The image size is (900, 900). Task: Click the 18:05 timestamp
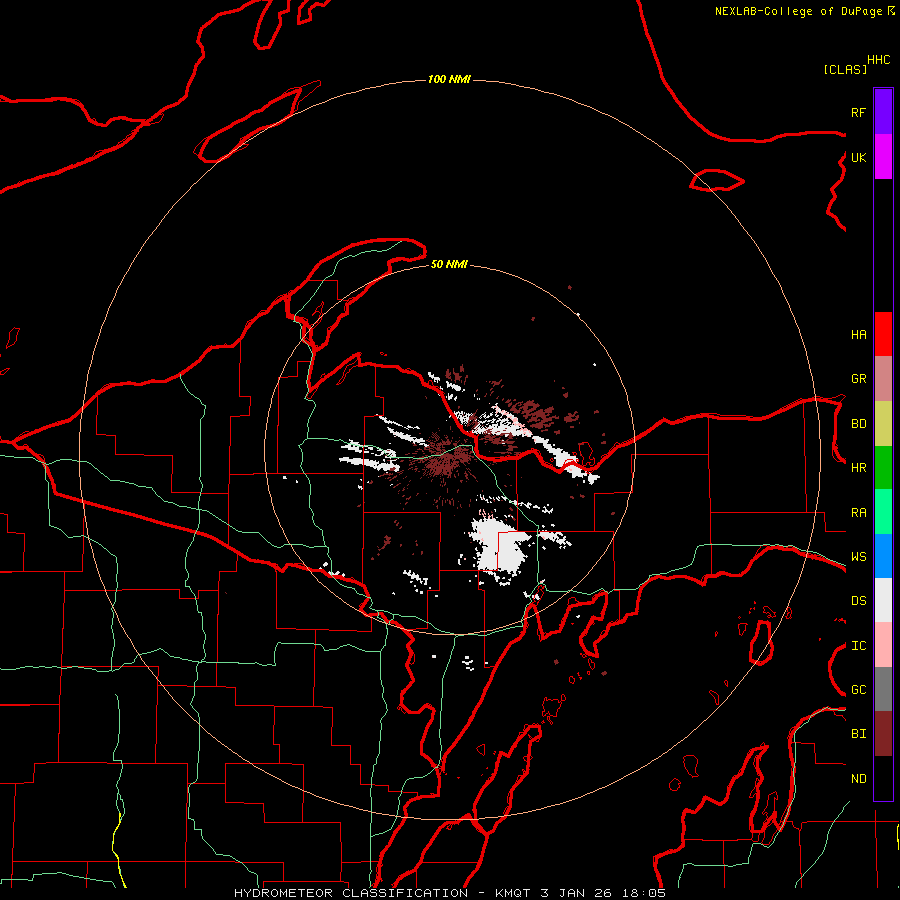click(x=644, y=893)
